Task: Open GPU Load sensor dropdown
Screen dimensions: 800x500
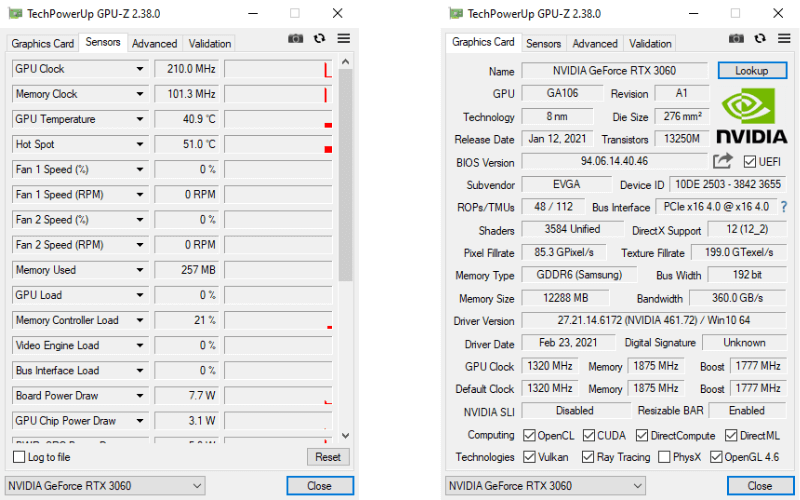Action: click(139, 295)
